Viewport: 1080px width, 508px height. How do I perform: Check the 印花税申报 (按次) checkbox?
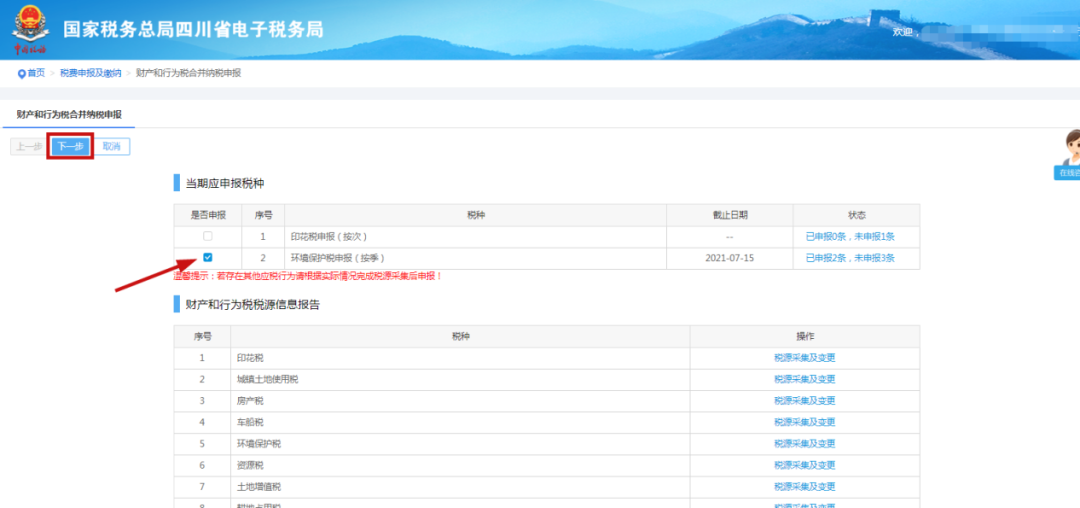click(208, 236)
